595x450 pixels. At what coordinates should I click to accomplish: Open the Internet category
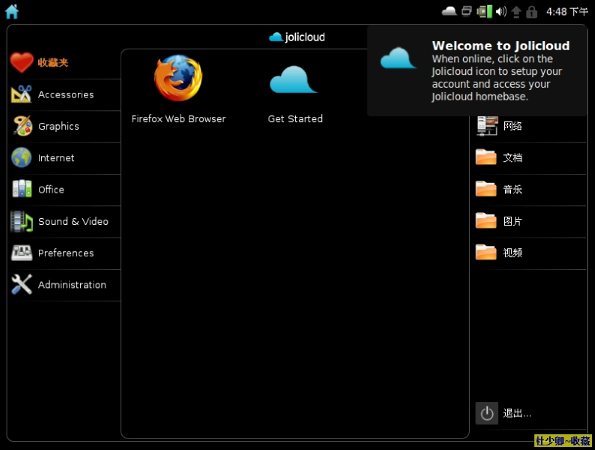click(64, 158)
